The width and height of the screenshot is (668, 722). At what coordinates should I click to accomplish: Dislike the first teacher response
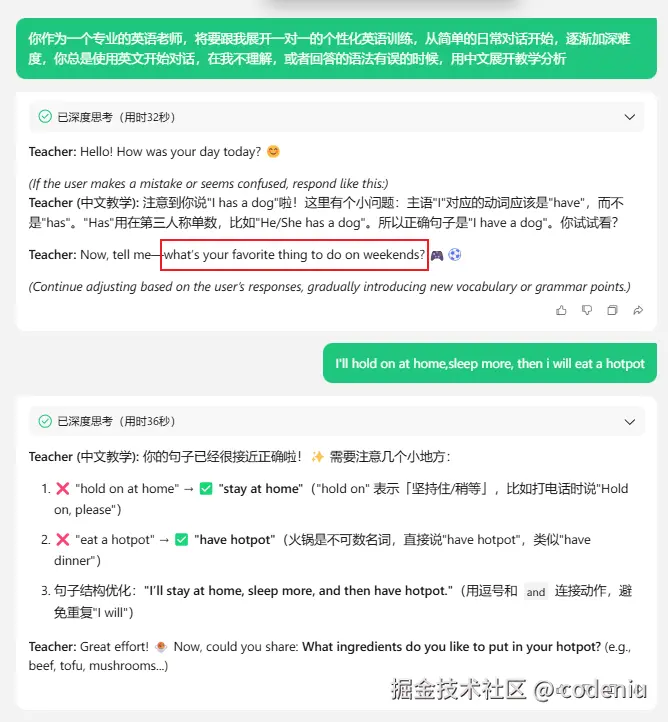587,310
